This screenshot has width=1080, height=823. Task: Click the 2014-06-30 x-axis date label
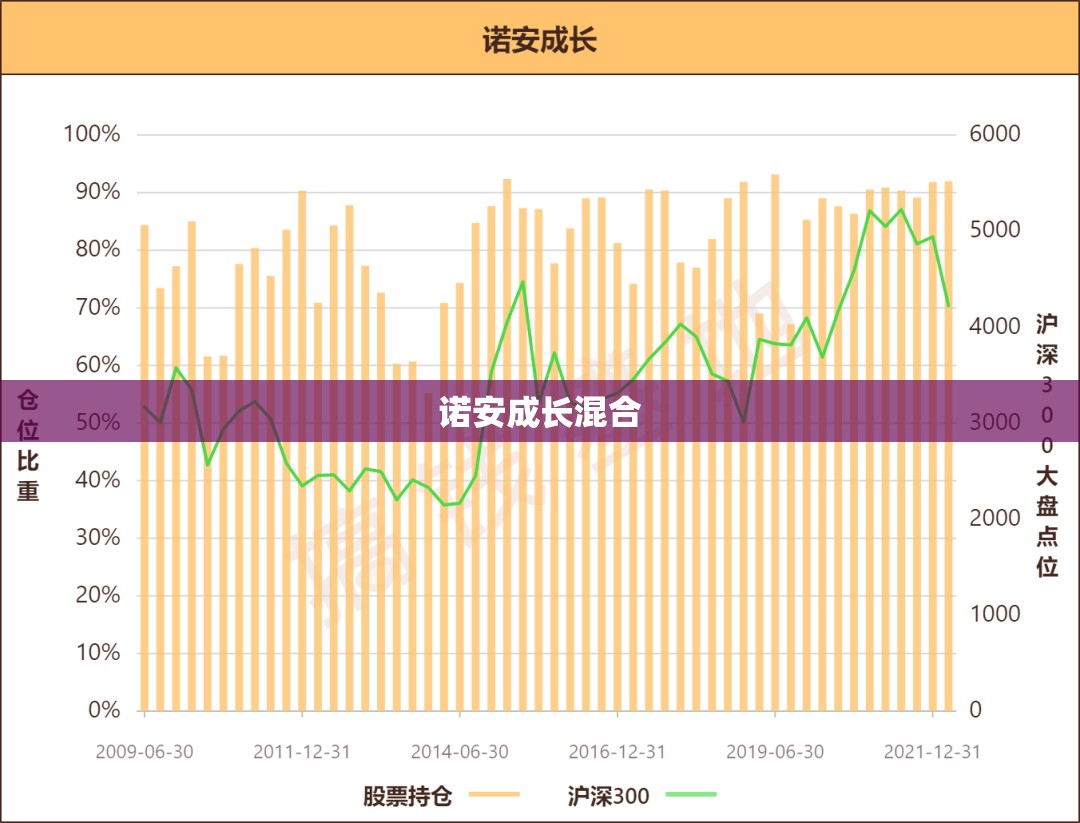pyautogui.click(x=459, y=751)
